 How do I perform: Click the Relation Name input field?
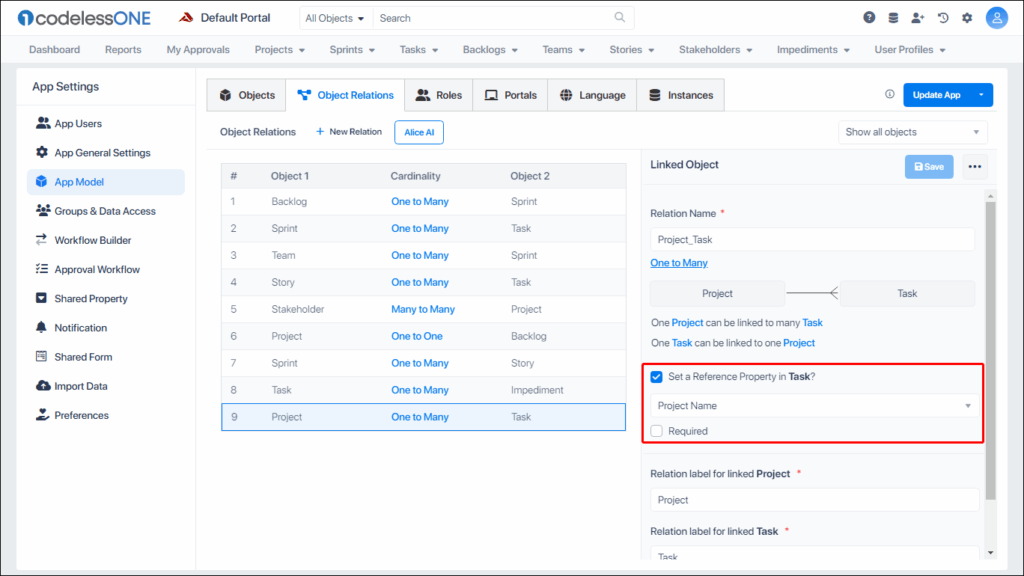tap(812, 240)
